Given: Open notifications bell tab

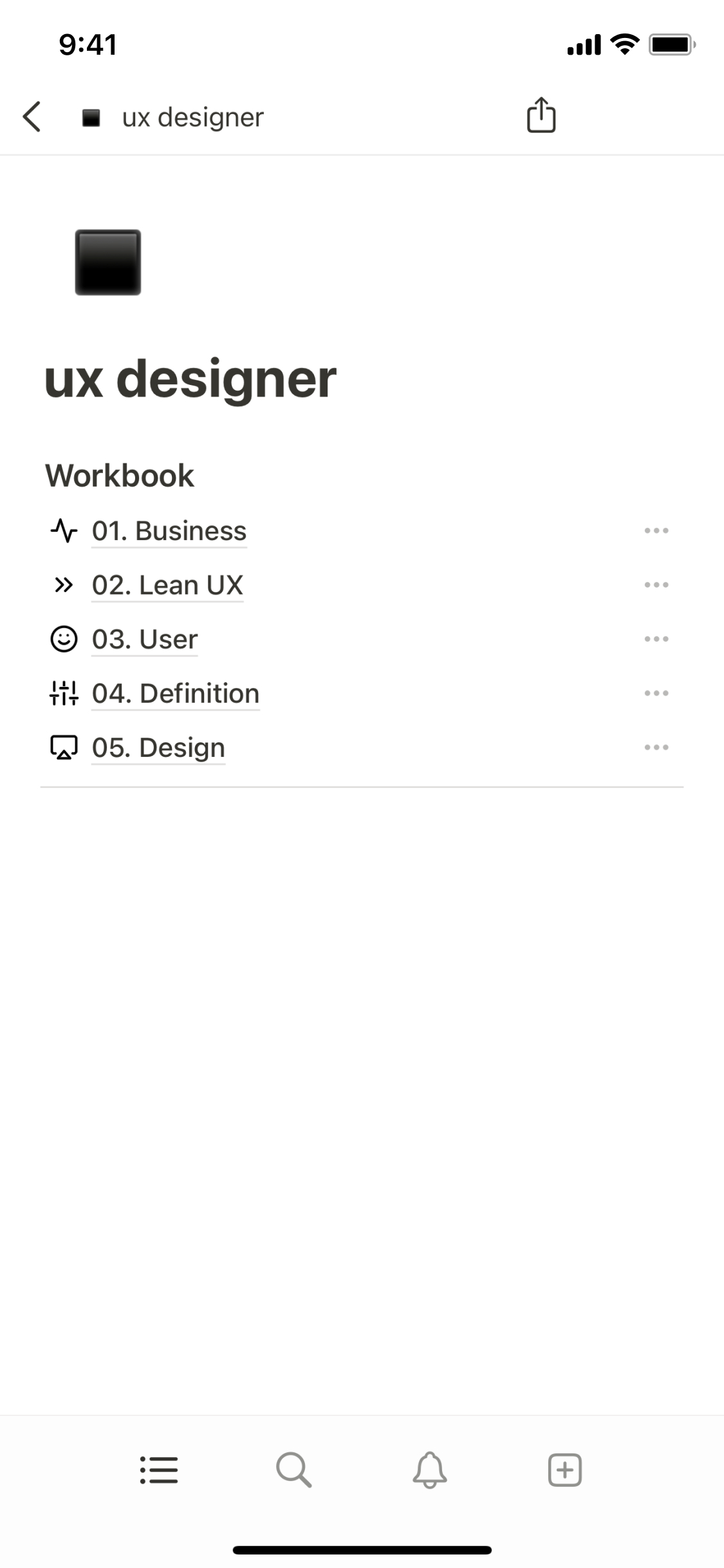Looking at the screenshot, I should point(429,1470).
